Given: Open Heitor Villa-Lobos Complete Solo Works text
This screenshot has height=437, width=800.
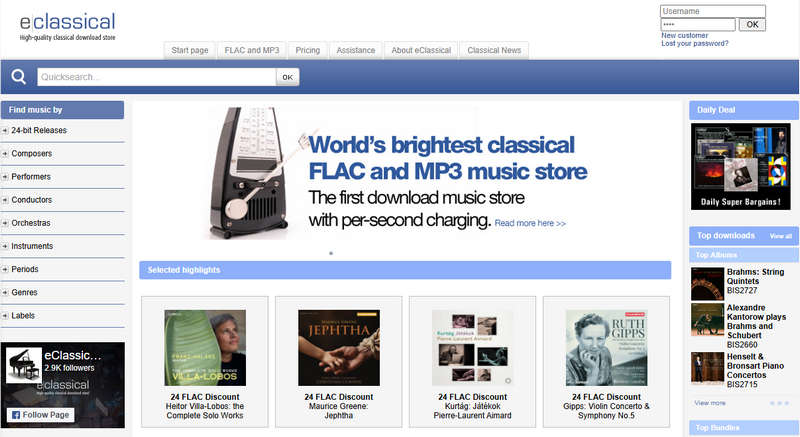Looking at the screenshot, I should (205, 411).
